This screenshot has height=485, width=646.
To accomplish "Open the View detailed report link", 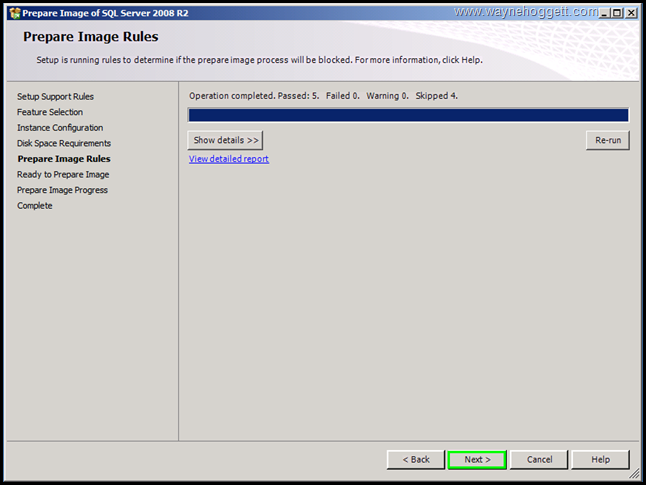I will point(229,159).
